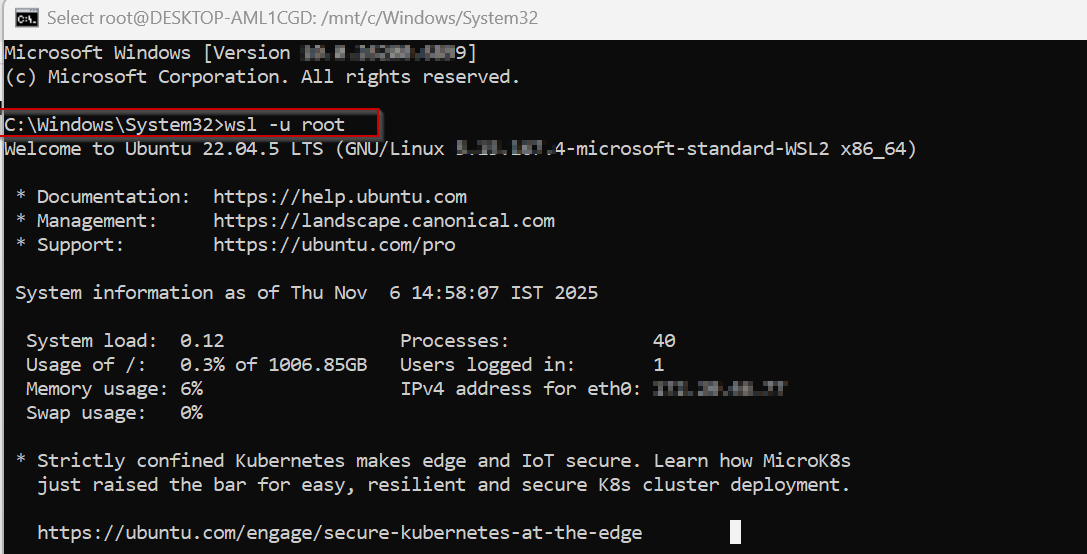Screen dimensions: 1087x554
Task: Click the 'Welcome to Ubuntu 22.04.5 LTS' text
Action: pos(165,149)
